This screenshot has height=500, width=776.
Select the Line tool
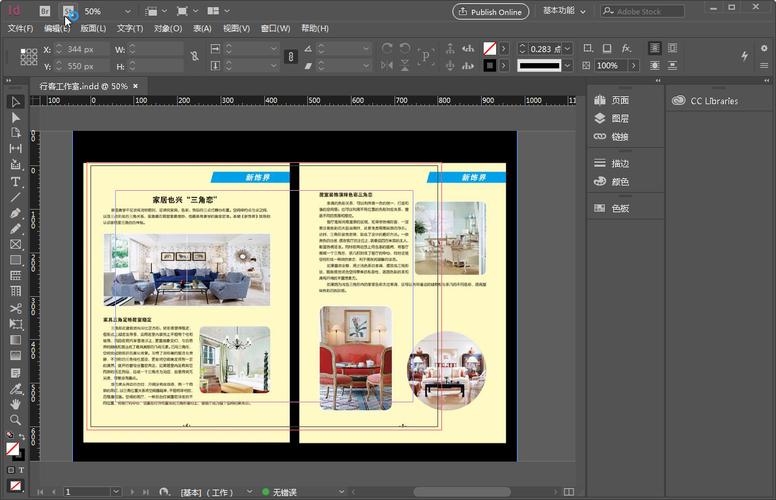pyautogui.click(x=15, y=197)
